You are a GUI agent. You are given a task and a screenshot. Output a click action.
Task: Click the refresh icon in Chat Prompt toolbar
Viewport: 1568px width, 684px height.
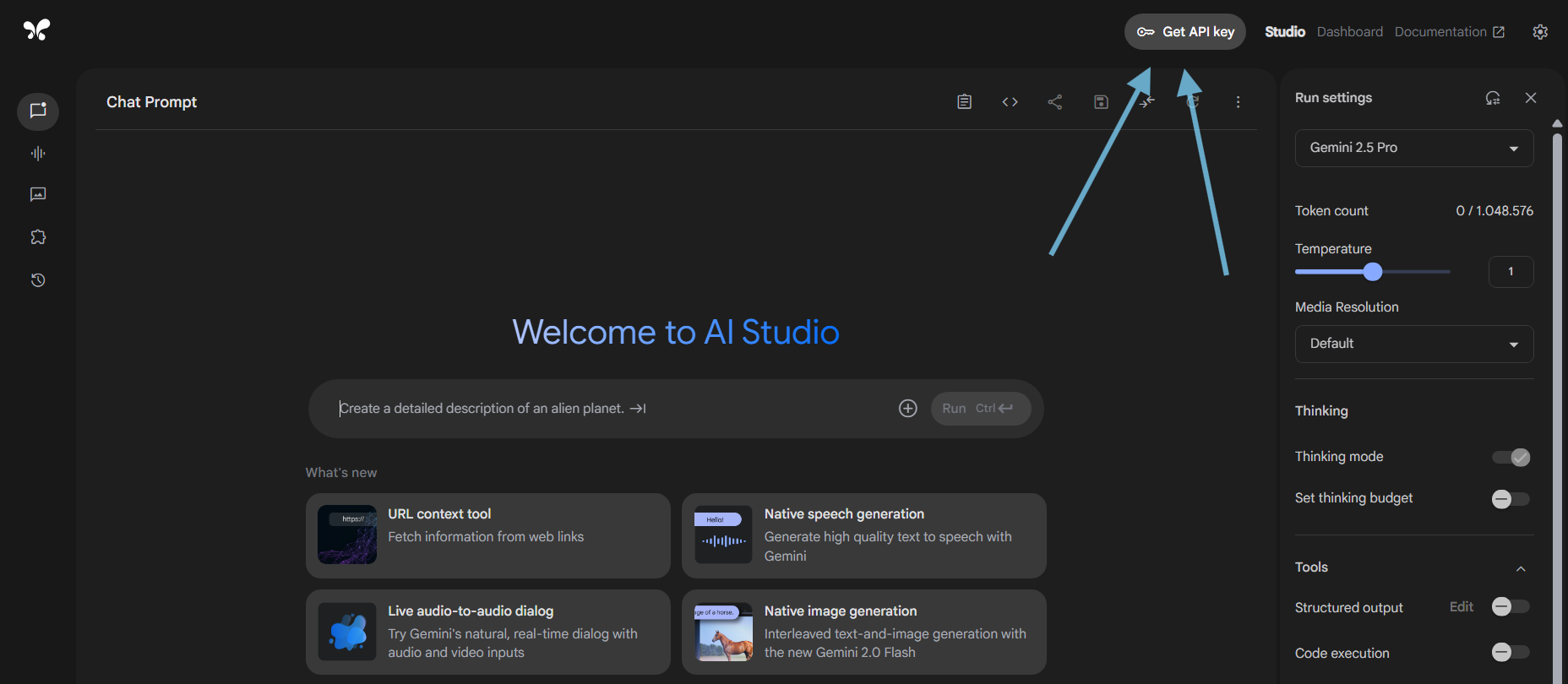click(1192, 102)
